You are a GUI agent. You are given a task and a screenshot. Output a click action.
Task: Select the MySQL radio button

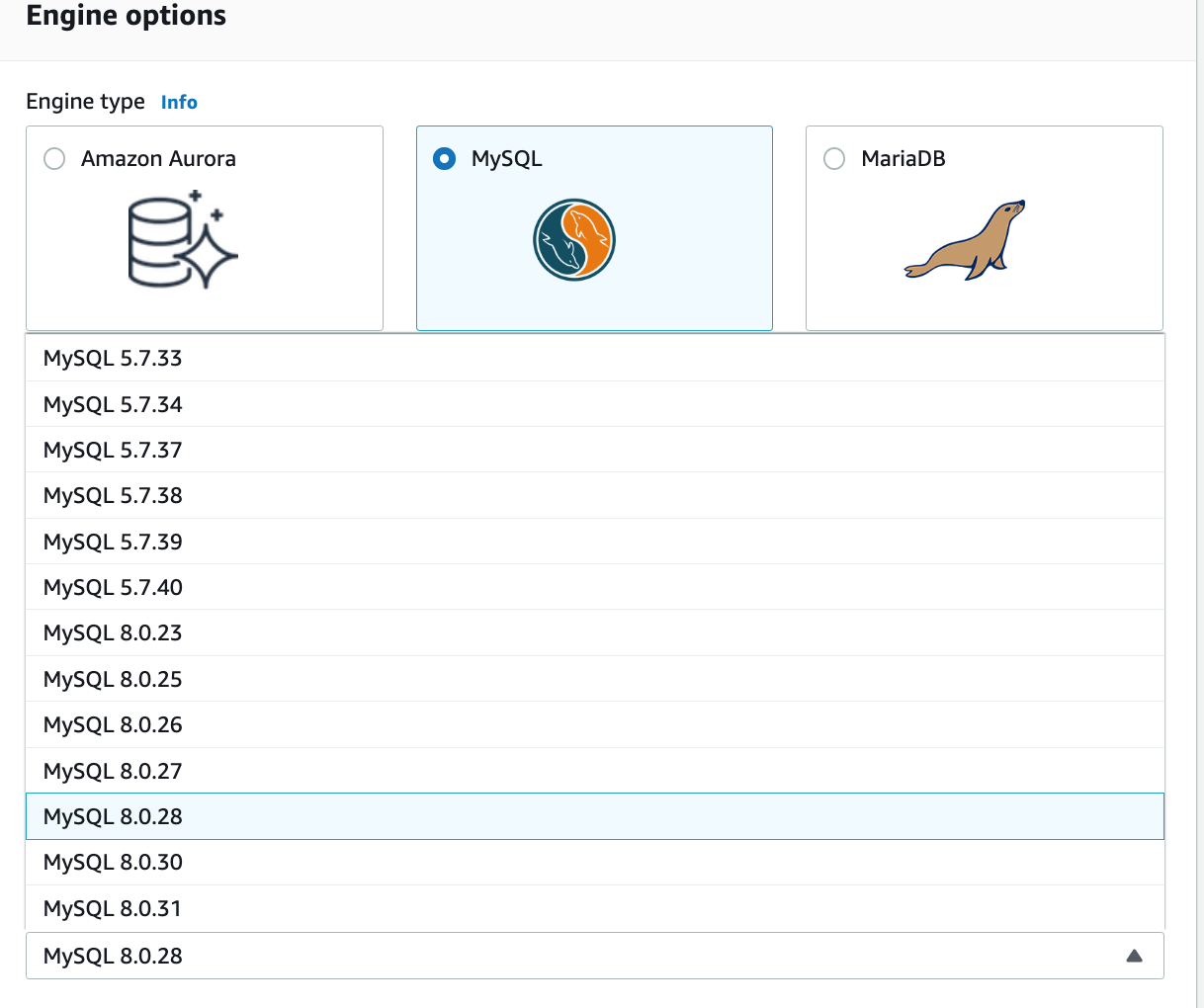(444, 158)
